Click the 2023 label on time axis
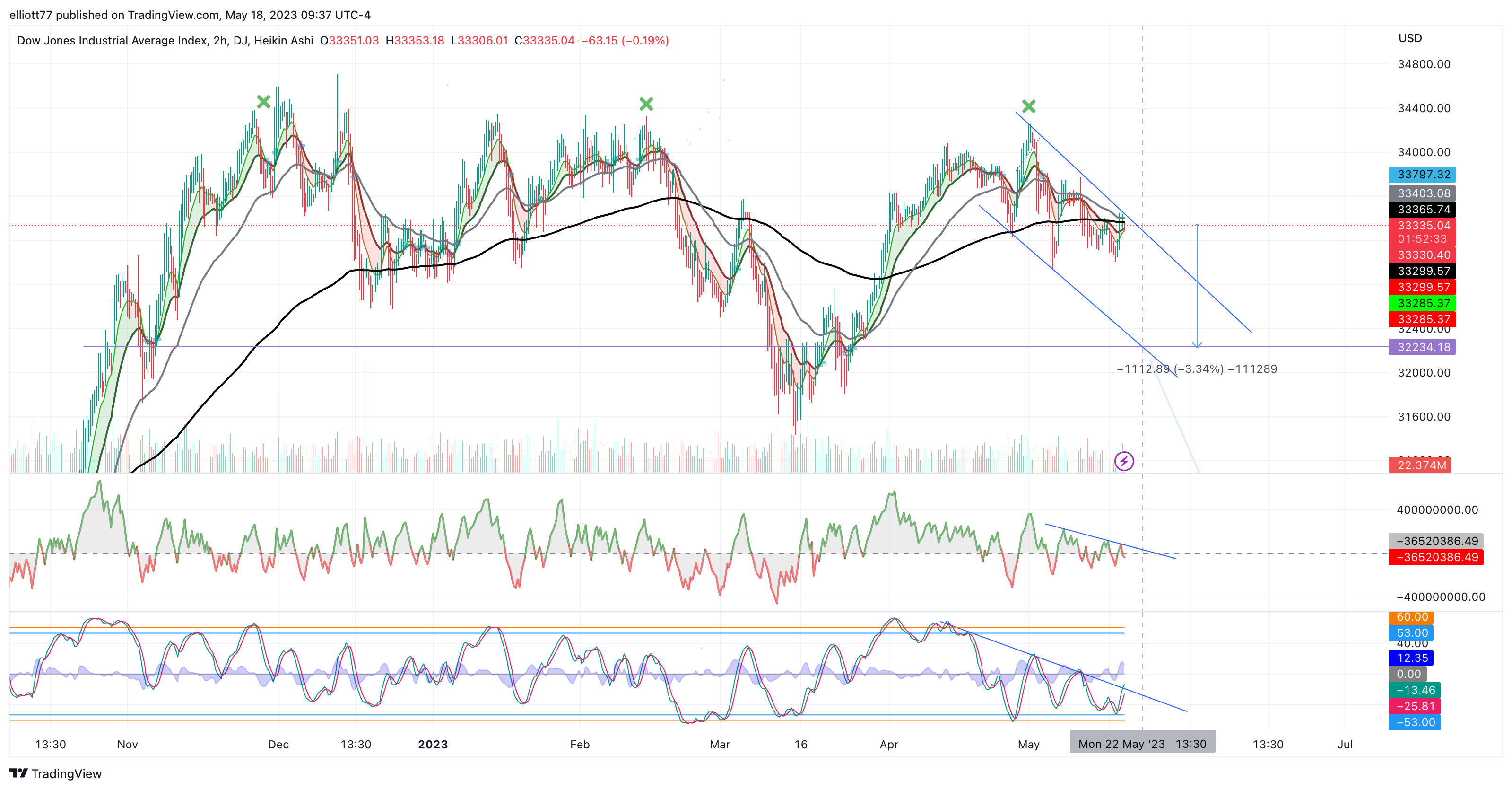The width and height of the screenshot is (1512, 790). click(x=433, y=744)
